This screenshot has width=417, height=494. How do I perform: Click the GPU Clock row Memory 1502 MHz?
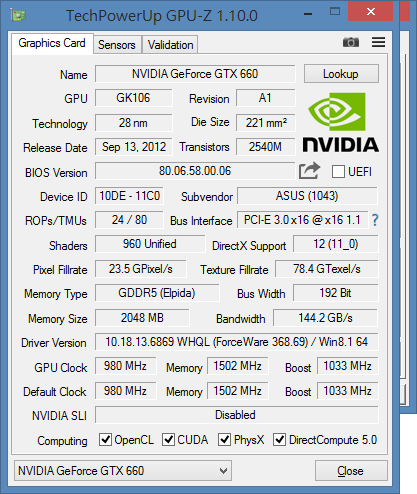[238, 366]
